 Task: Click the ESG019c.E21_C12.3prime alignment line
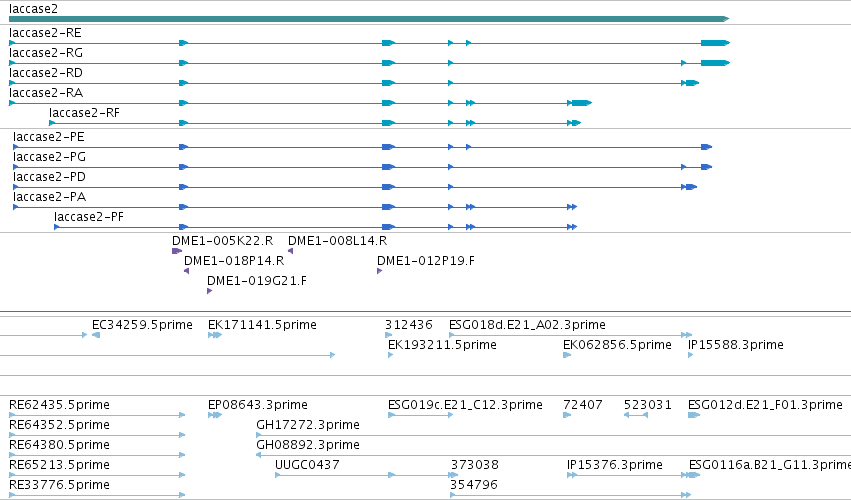click(421, 415)
